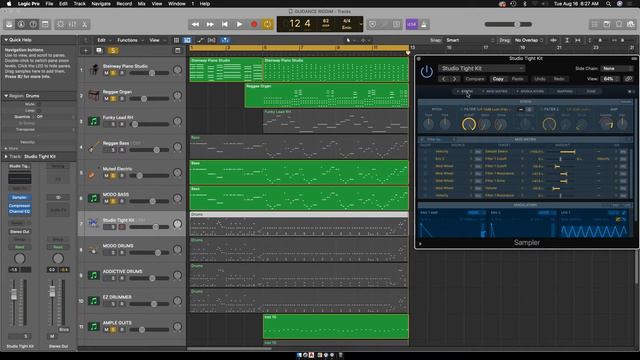The width and height of the screenshot is (640, 360).
Task: Click Compare button in Sampler plugin
Action: pos(475,79)
